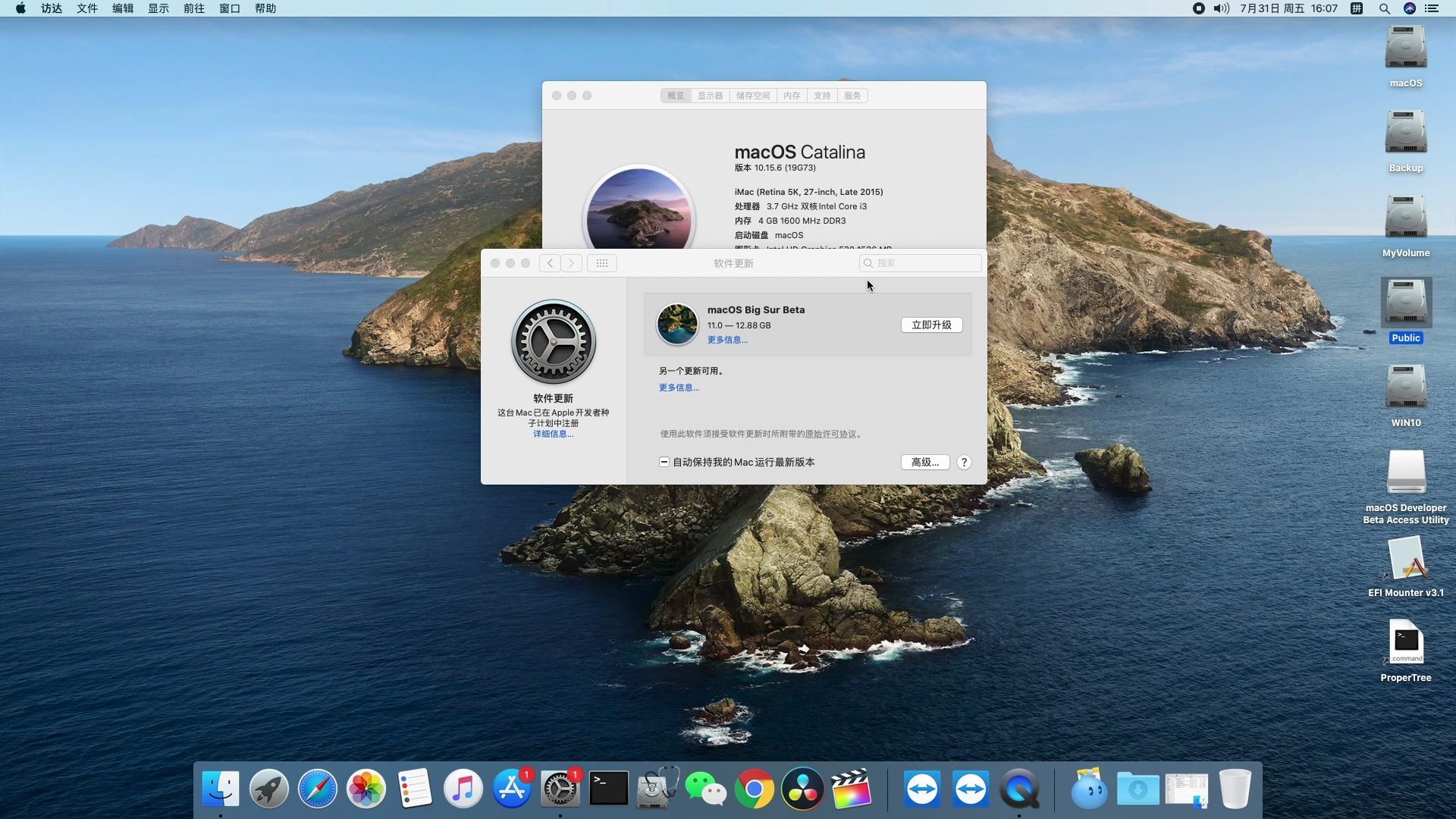Click the macOS Big Sur Beta thumbnail
Viewport: 1456px width, 819px height.
click(677, 325)
